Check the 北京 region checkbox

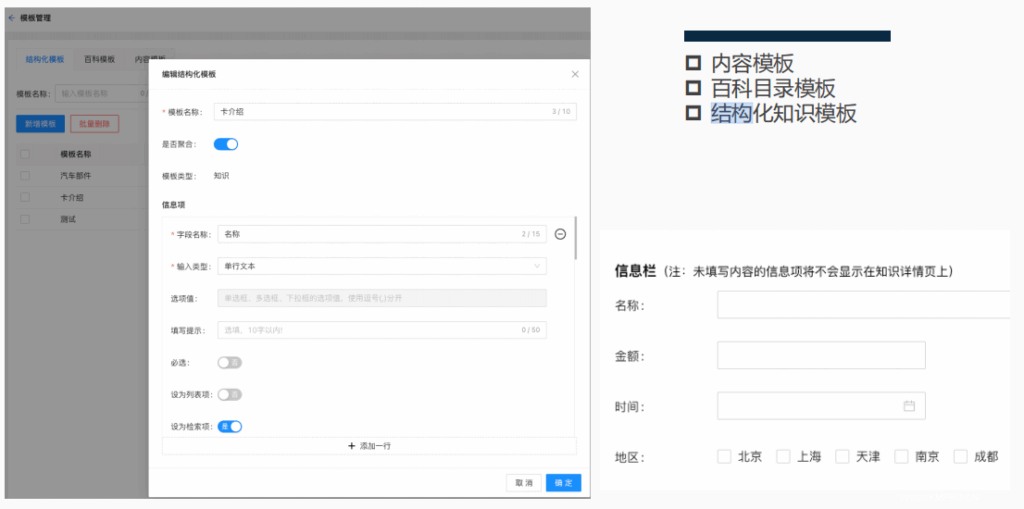tap(724, 457)
